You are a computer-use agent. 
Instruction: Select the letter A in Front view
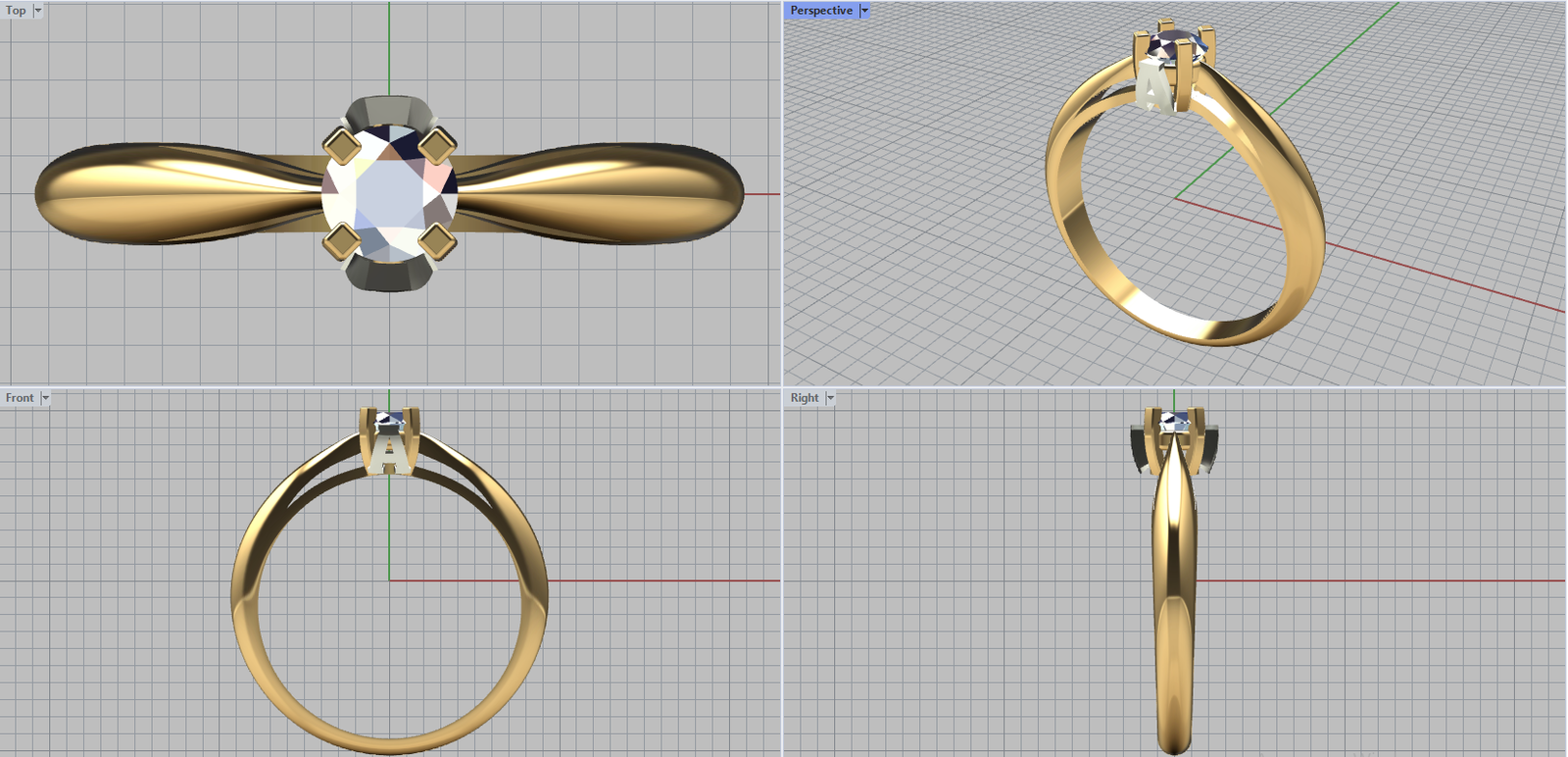click(389, 452)
